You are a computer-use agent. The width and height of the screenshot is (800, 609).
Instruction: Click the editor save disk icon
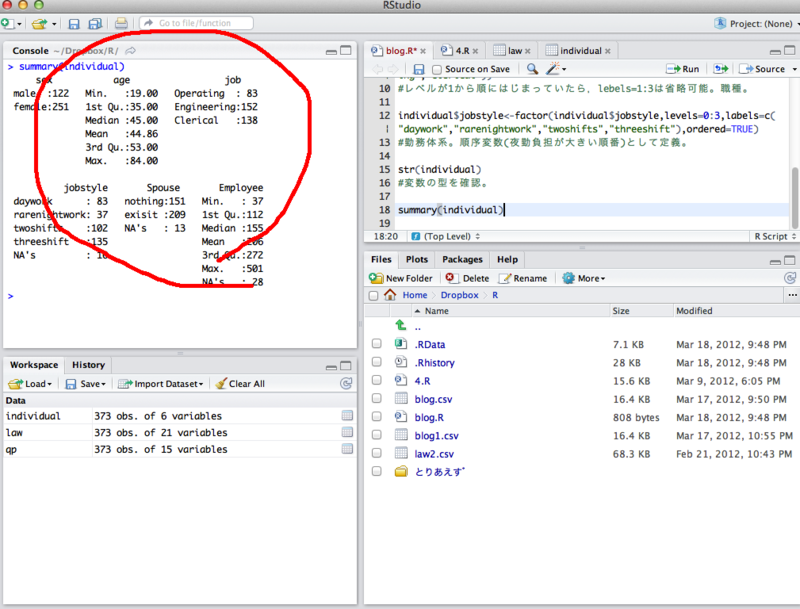pyautogui.click(x=419, y=69)
